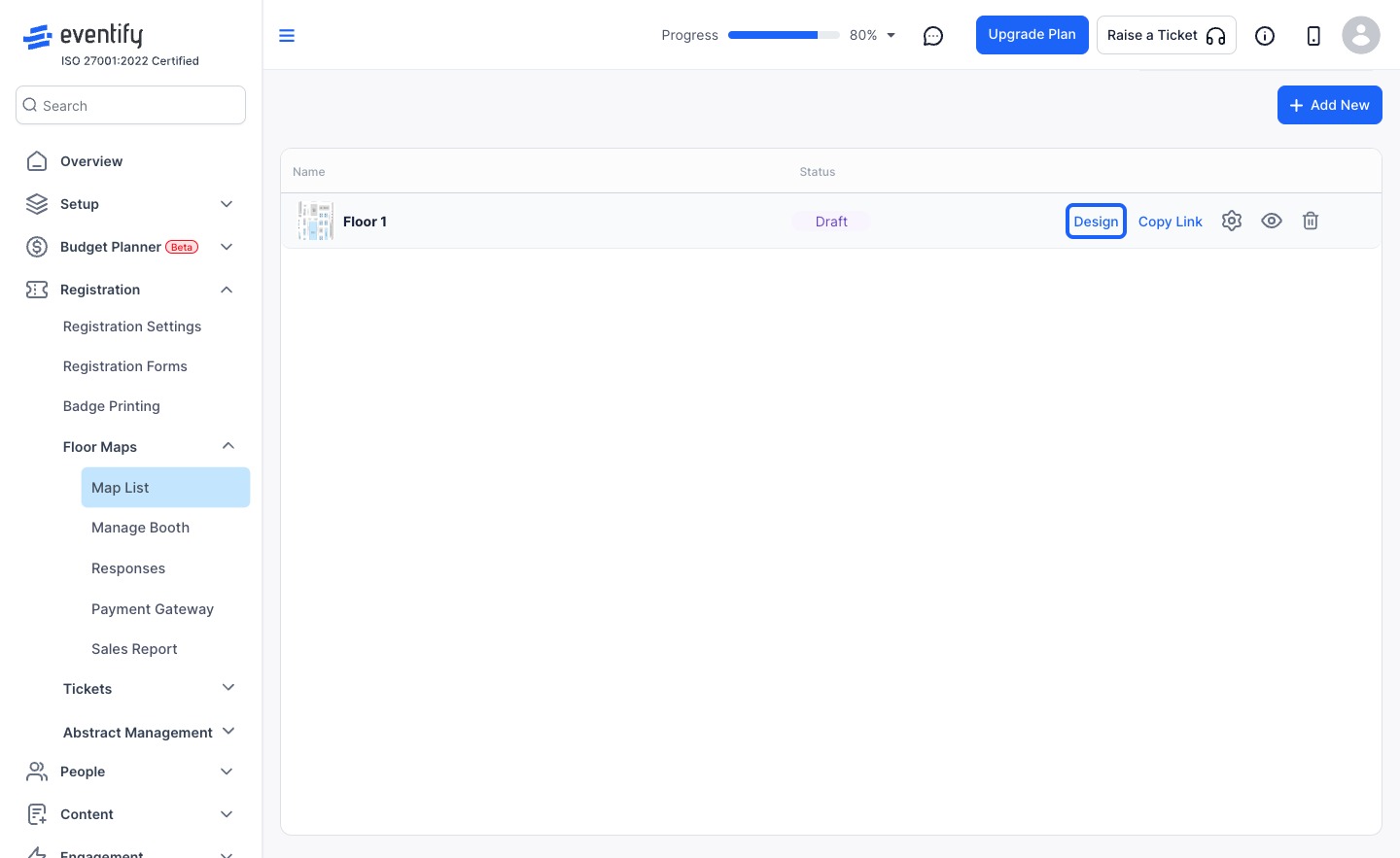Screen dimensions: 1400x858
Task: Click the search magnifier icon
Action: tap(30, 105)
